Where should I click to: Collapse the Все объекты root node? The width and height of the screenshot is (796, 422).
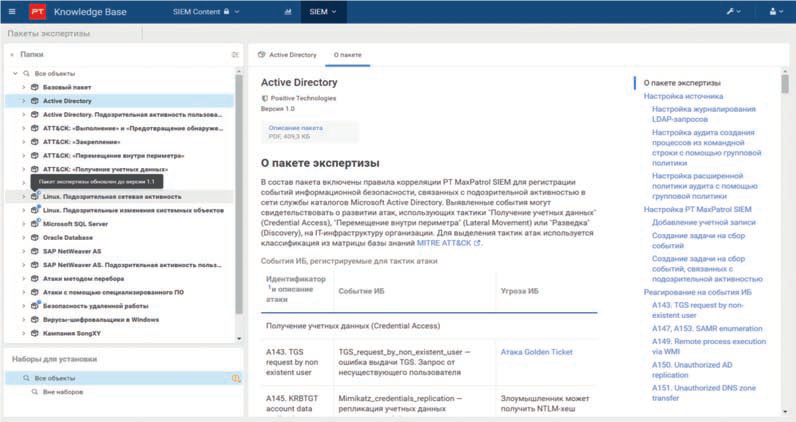15,74
